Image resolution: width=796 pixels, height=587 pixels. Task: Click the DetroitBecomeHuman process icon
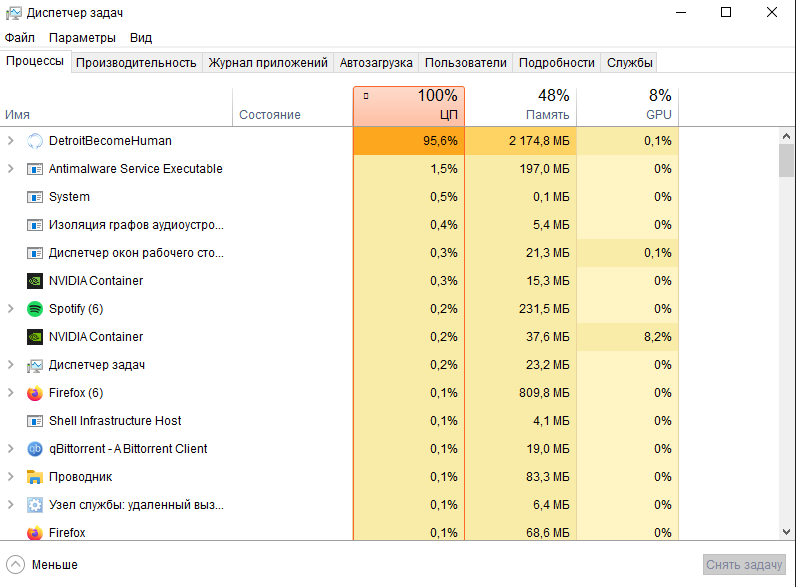pos(35,141)
